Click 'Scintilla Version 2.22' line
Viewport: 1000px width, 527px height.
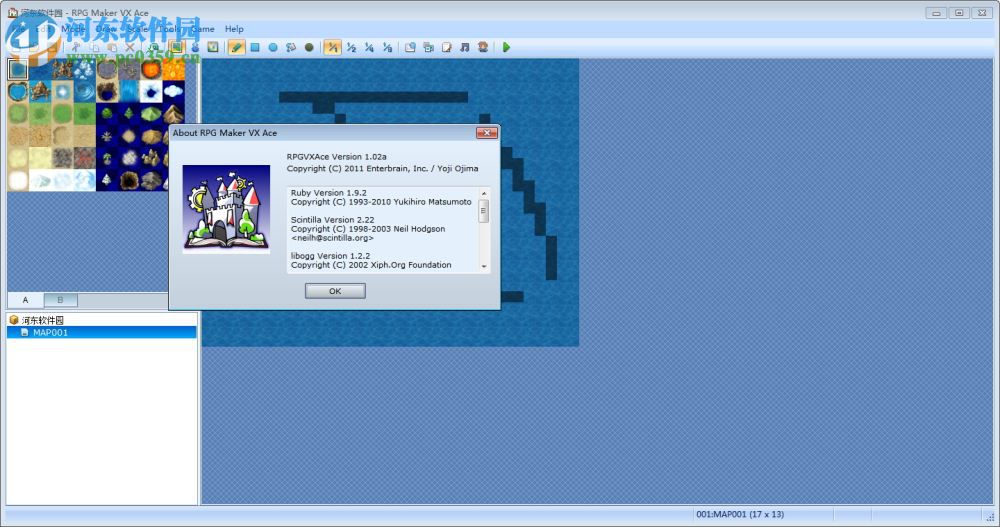coord(332,219)
